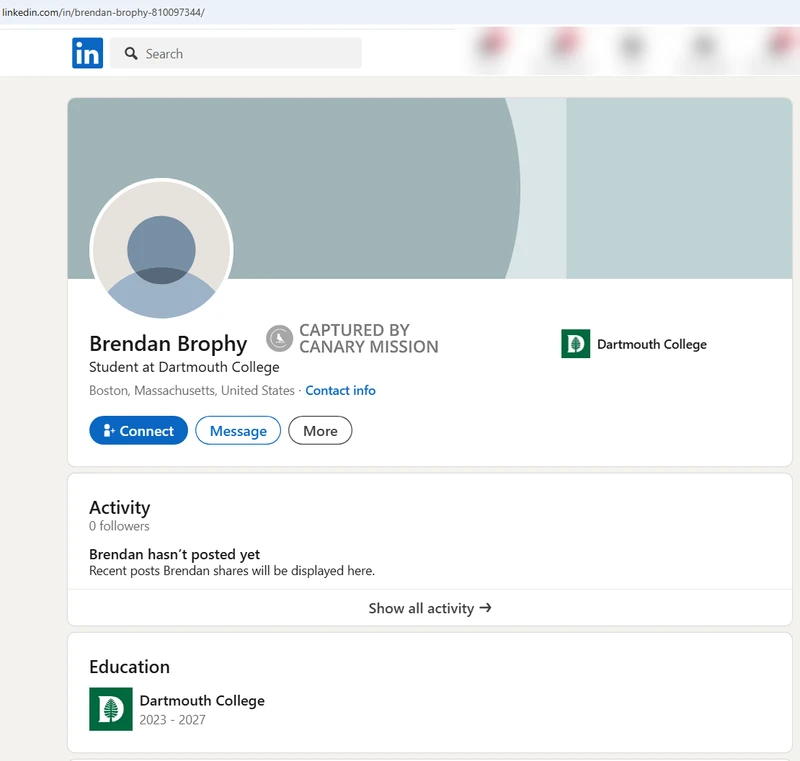Click the LinkedIn logo home icon
The height and width of the screenshot is (761, 800).
pyautogui.click(x=87, y=53)
